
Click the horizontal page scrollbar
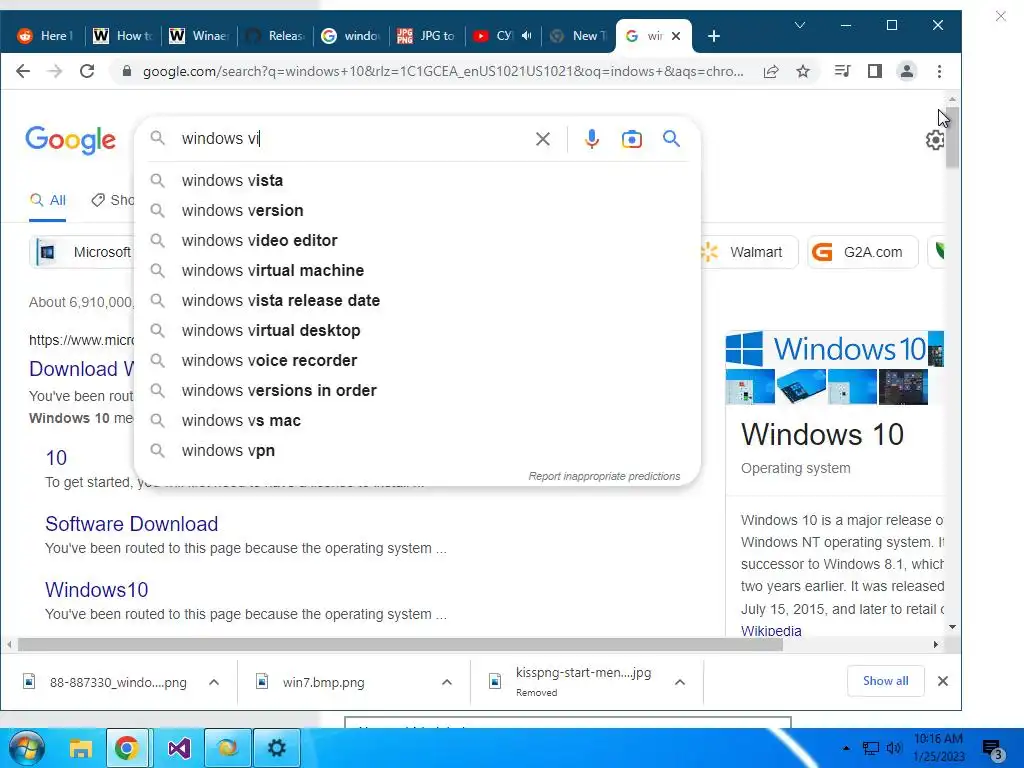pyautogui.click(x=400, y=645)
